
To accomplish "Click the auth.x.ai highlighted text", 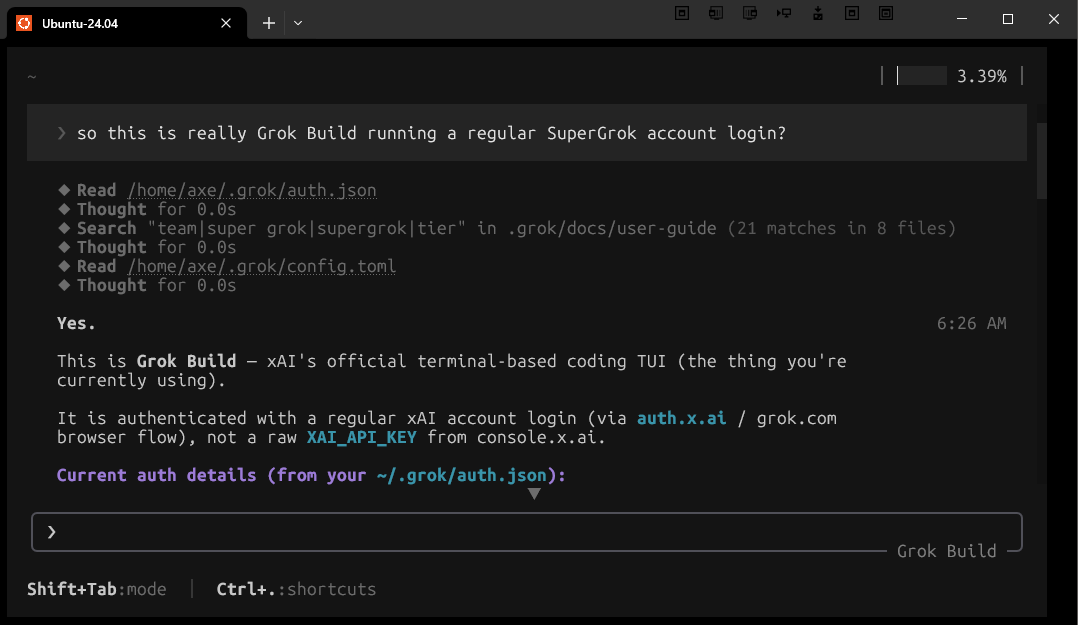I will [x=681, y=418].
